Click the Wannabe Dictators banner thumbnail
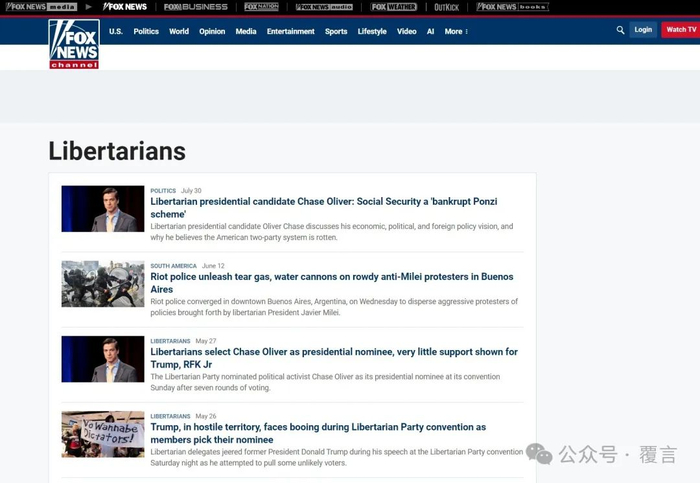The height and width of the screenshot is (483, 700). [103, 434]
